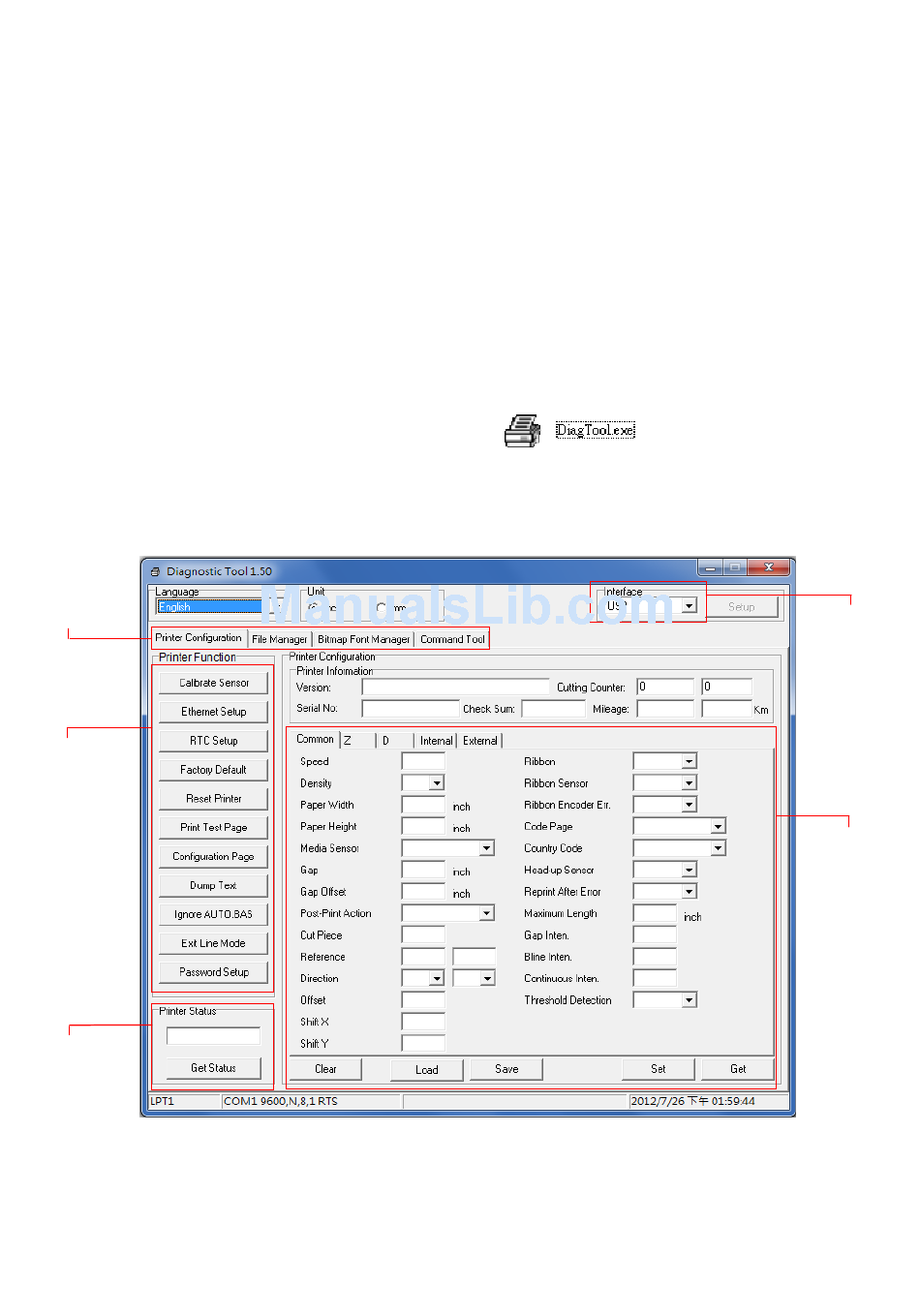This screenshot has width=920, height=1316.
Task: Click the Configuration Page button
Action: pyautogui.click(x=214, y=857)
